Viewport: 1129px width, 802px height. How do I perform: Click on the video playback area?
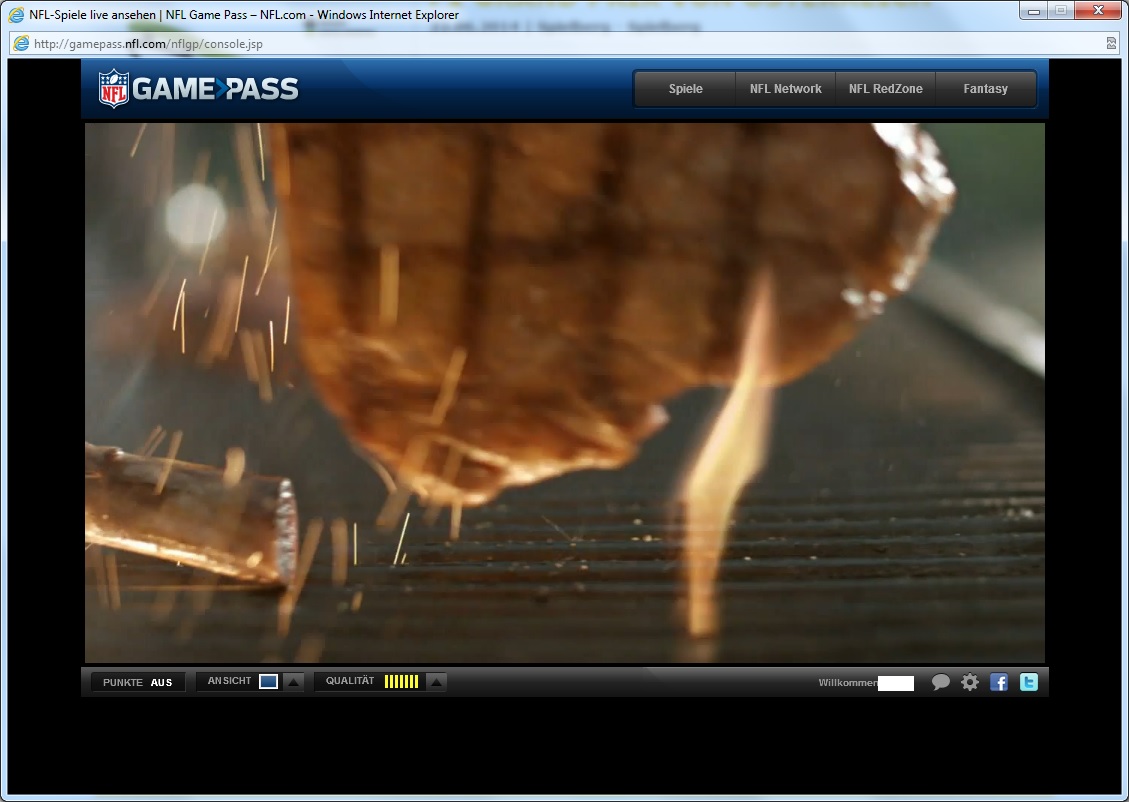click(x=564, y=392)
